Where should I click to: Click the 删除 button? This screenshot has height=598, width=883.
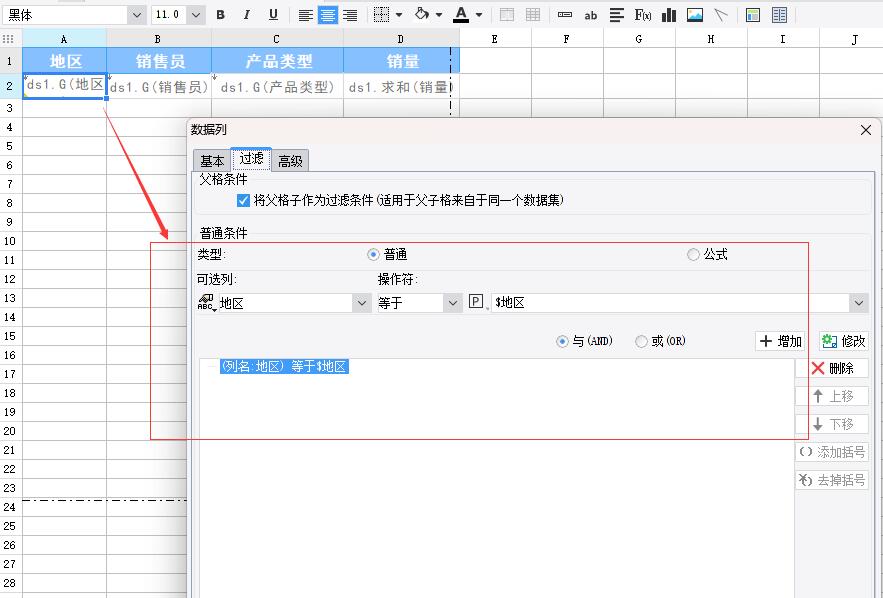[x=832, y=368]
